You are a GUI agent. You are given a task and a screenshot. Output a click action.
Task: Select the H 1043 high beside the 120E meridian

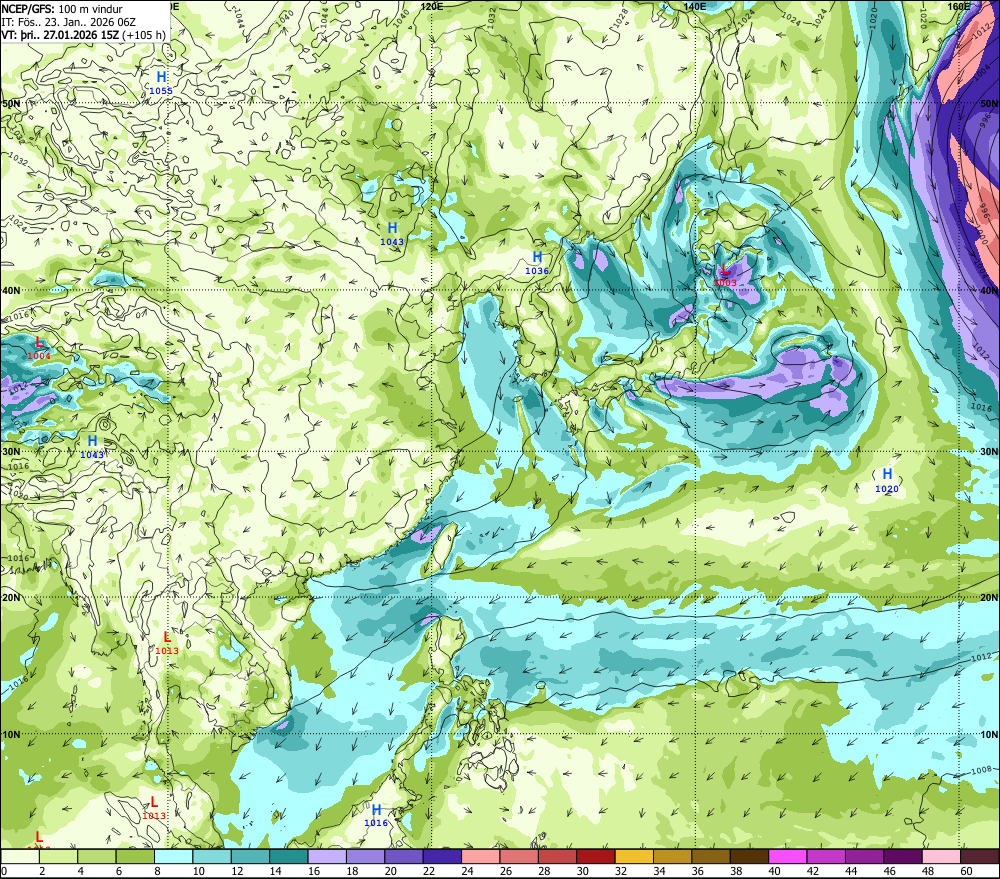(392, 234)
